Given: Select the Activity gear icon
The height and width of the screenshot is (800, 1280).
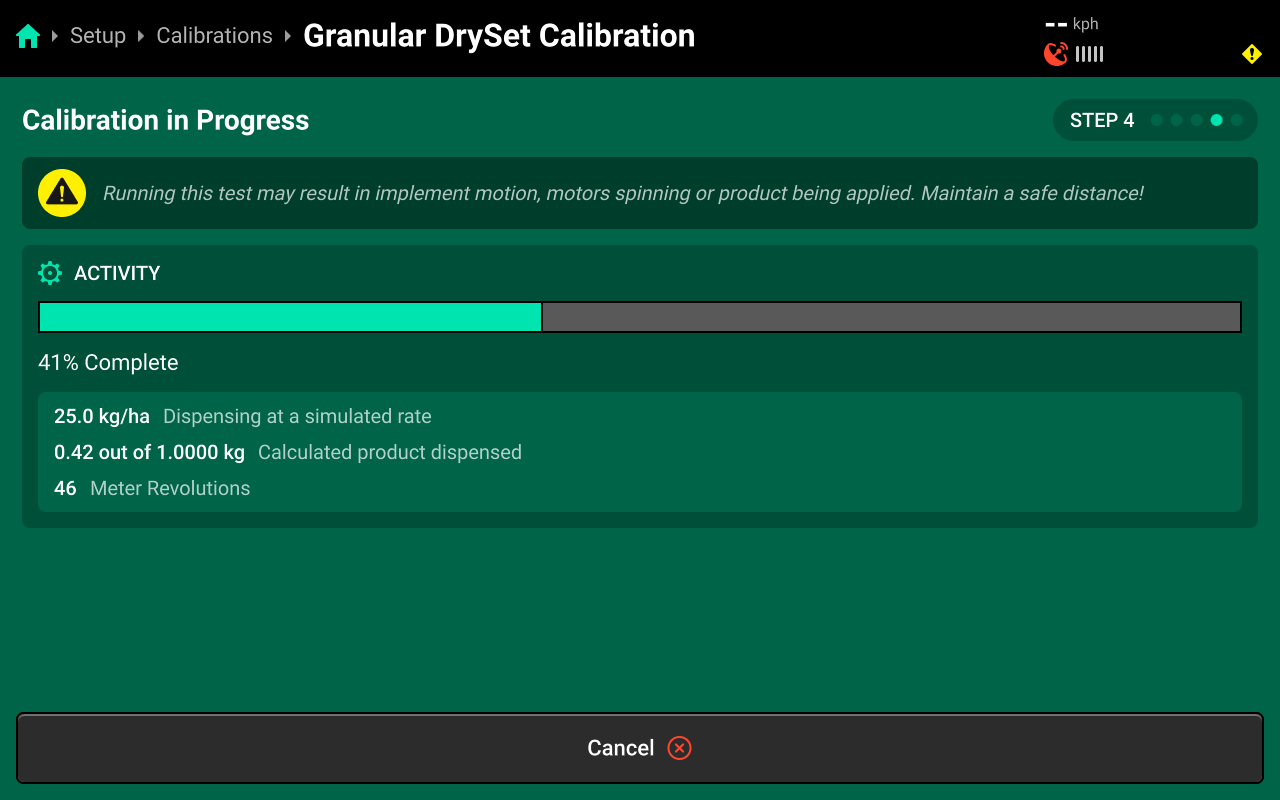Looking at the screenshot, I should click(x=50, y=273).
